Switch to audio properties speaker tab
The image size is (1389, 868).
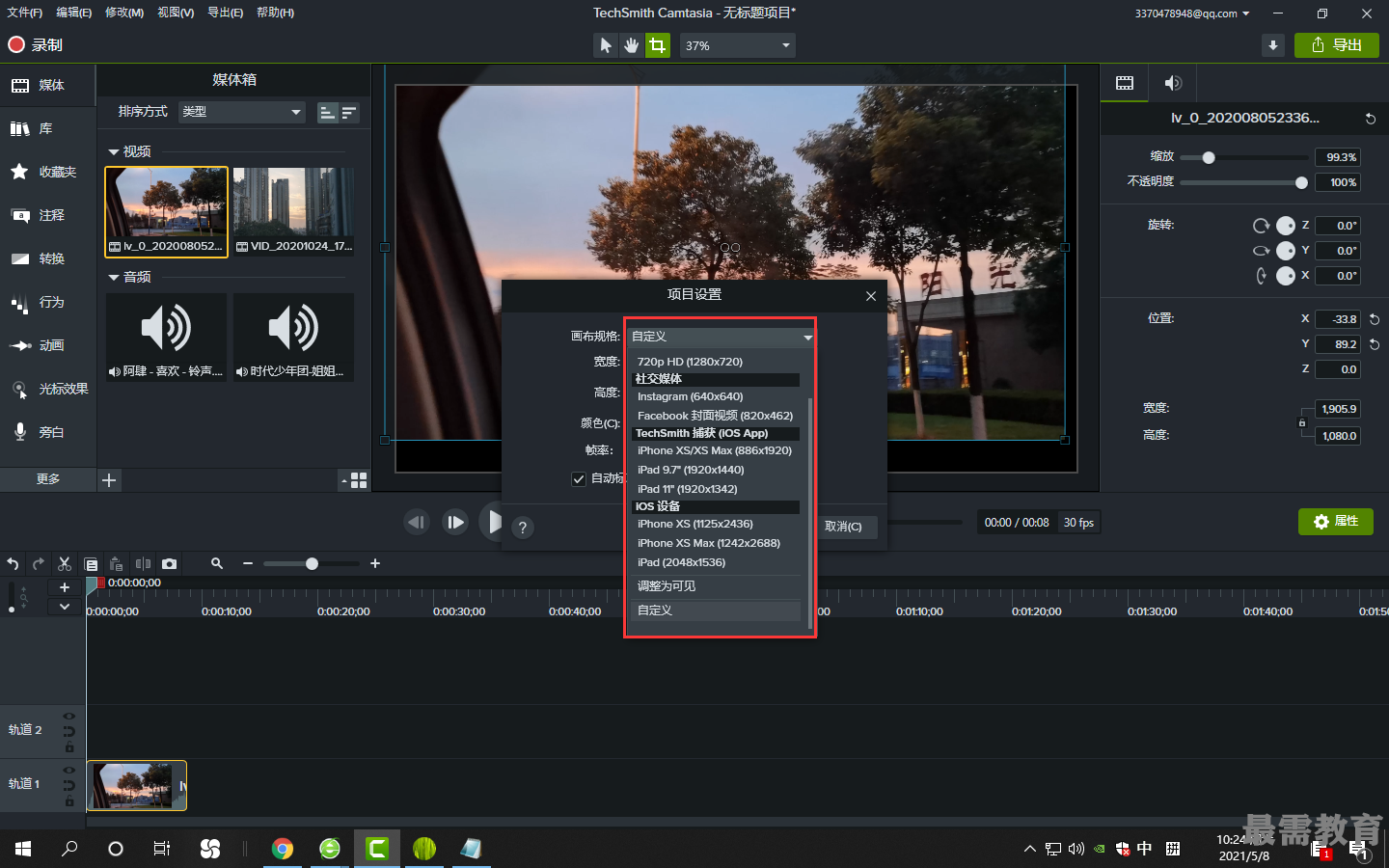tap(1173, 83)
